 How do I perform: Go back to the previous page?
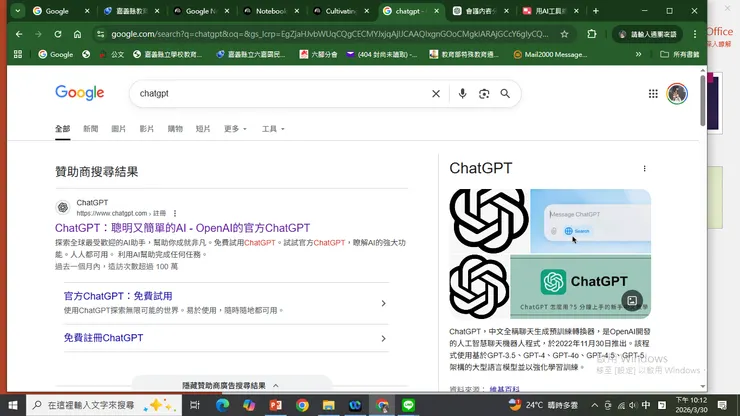(x=19, y=34)
